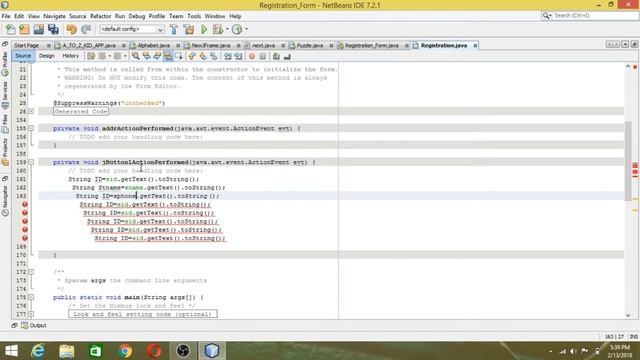Image resolution: width=640 pixels, height=360 pixels.
Task: Open the Debug menu
Action: click(137, 16)
